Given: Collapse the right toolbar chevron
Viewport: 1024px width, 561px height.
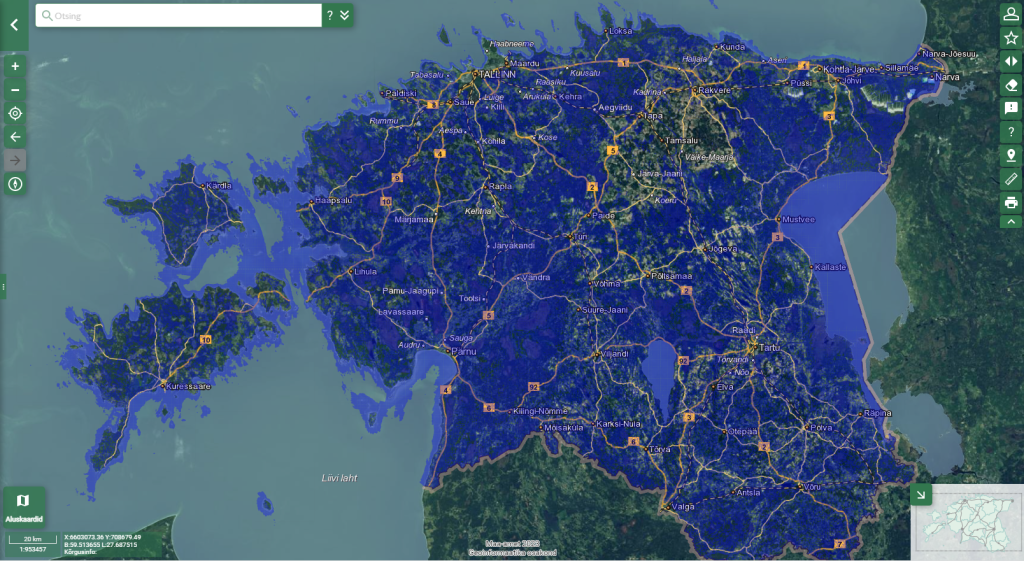Looking at the screenshot, I should [1011, 221].
